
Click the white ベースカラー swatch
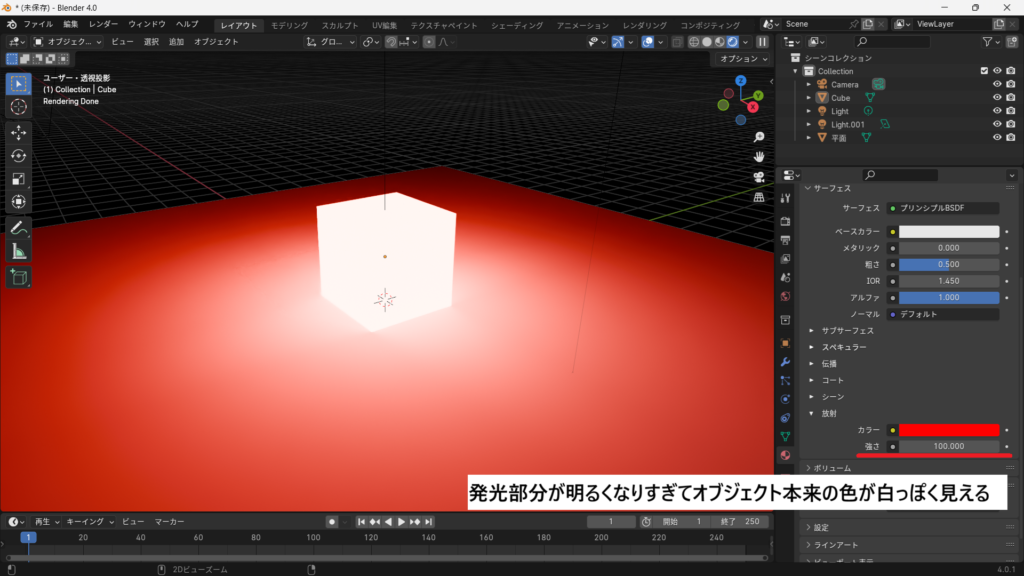point(949,232)
